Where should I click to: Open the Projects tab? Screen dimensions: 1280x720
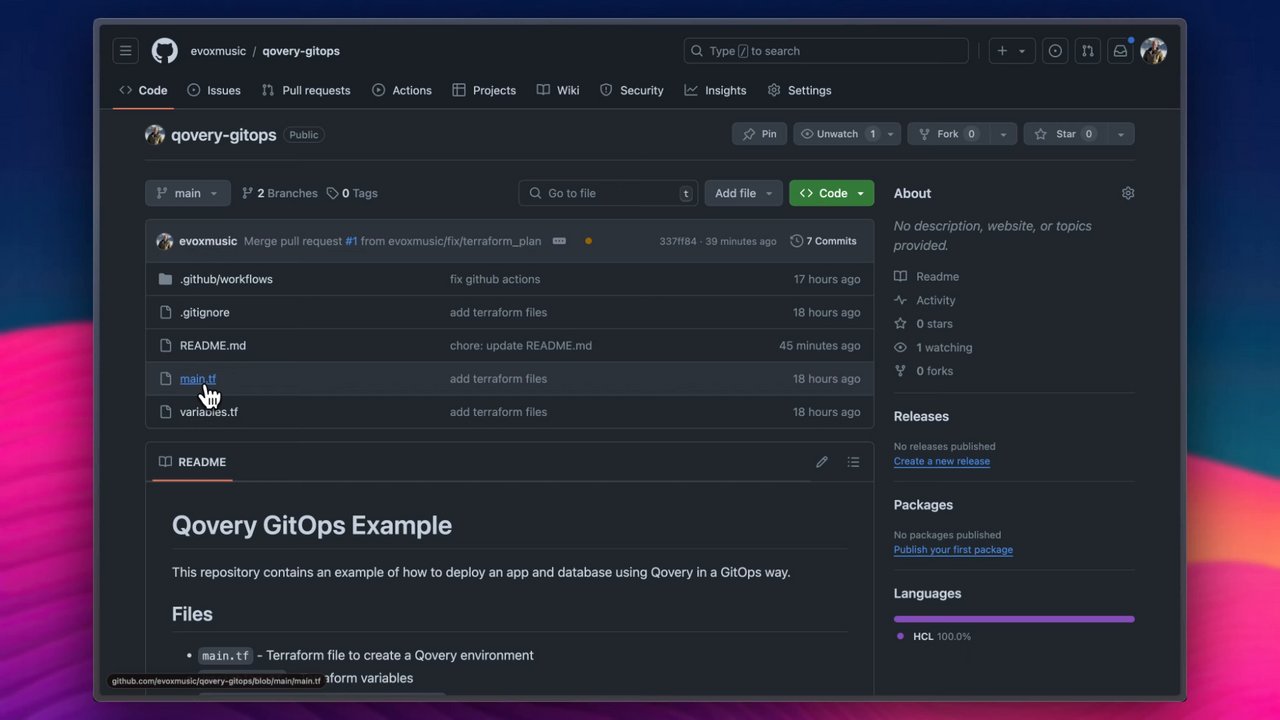pos(484,90)
